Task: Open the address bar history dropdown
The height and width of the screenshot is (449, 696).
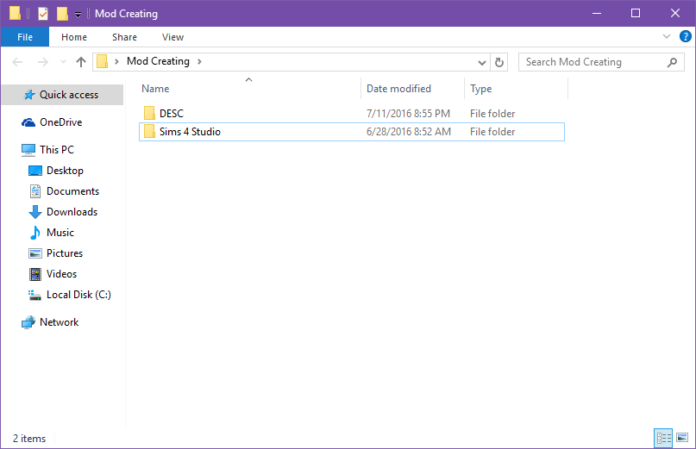Action: click(x=483, y=62)
